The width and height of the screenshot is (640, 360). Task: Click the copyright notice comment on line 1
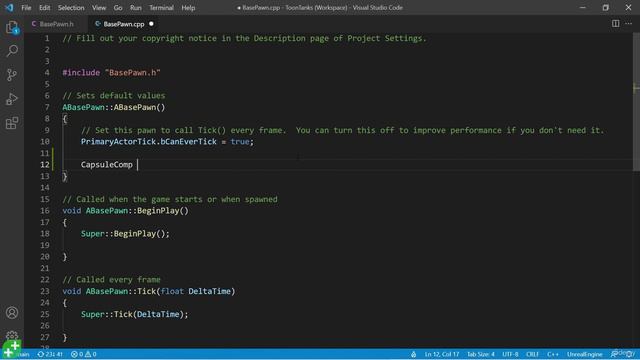pos(244,38)
